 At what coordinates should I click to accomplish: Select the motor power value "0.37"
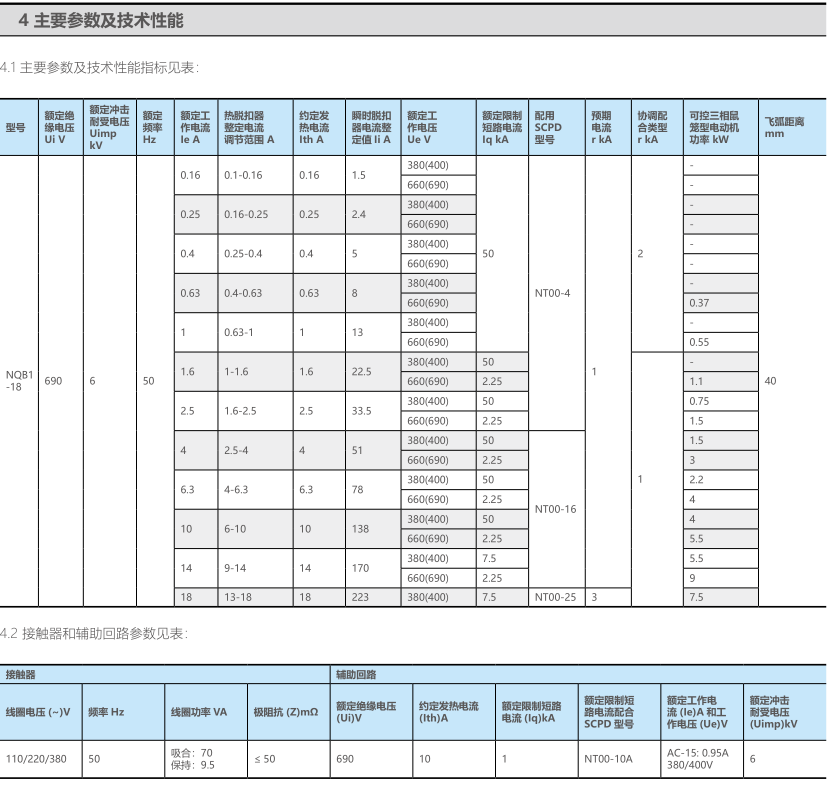pos(699,303)
